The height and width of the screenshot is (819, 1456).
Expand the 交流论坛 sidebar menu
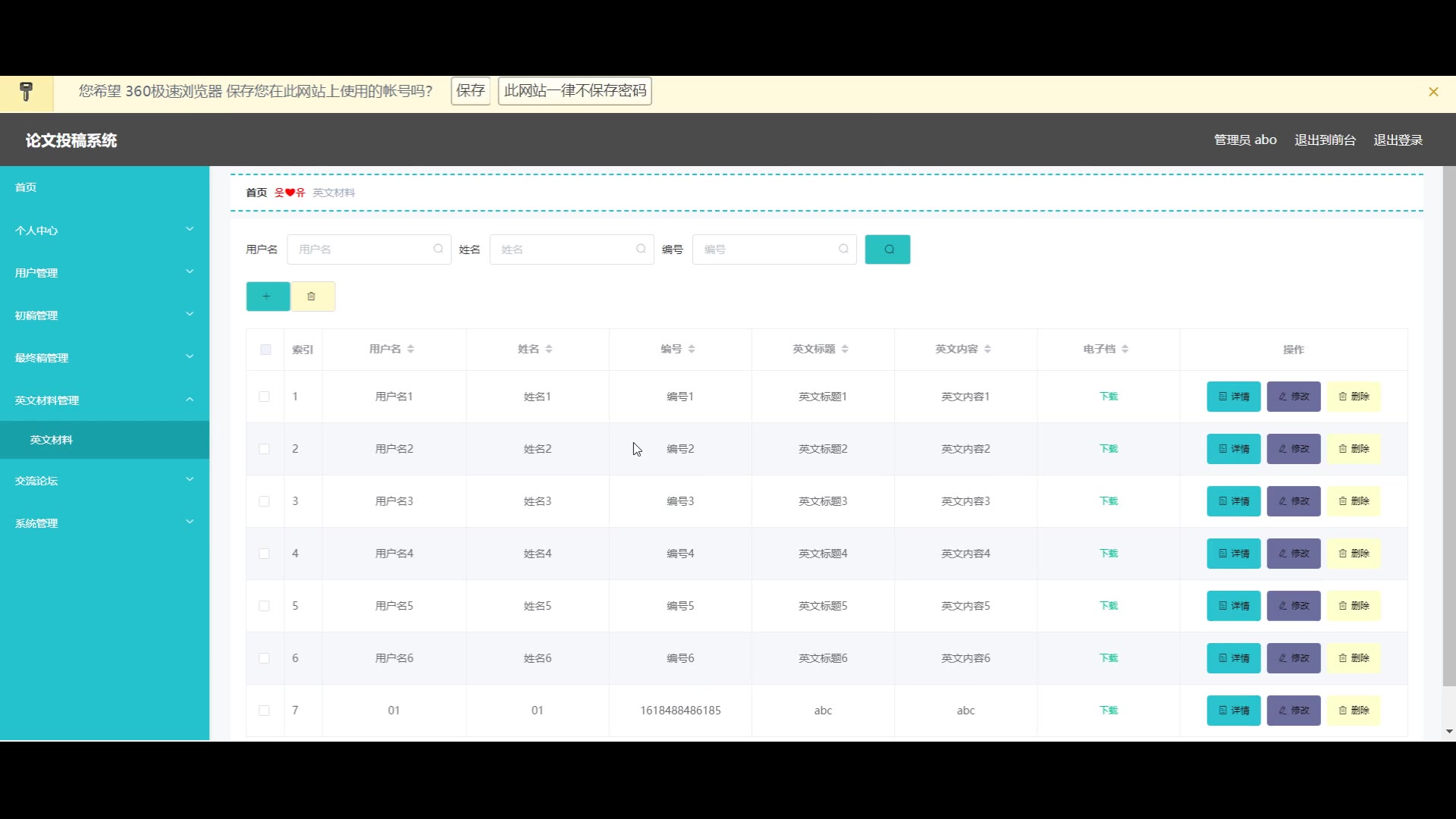105,480
